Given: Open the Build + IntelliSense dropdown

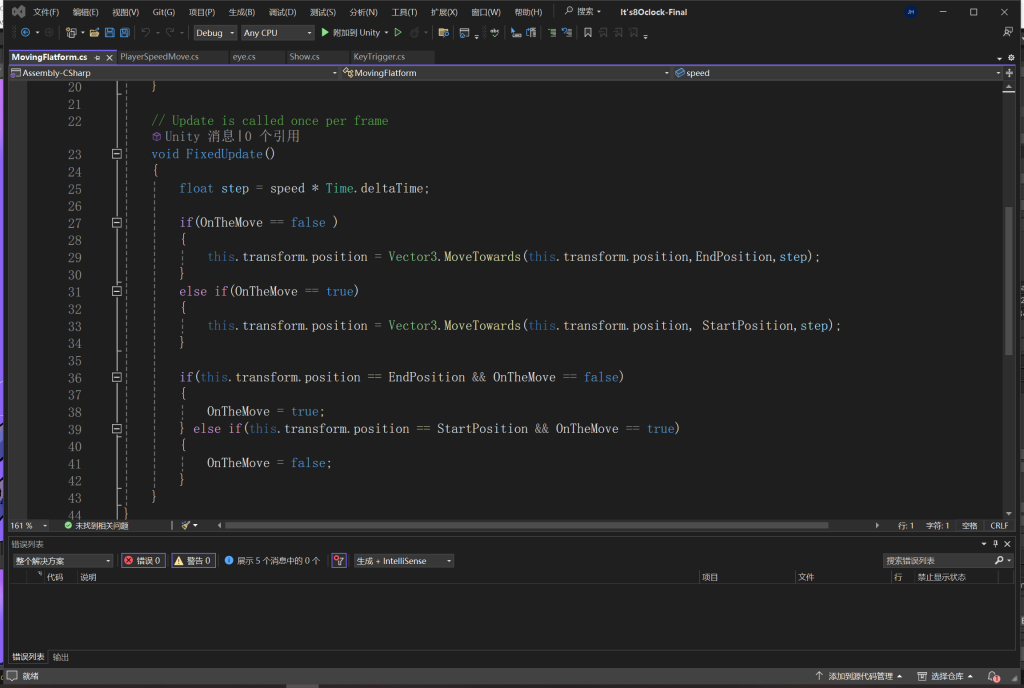Looking at the screenshot, I should point(404,561).
